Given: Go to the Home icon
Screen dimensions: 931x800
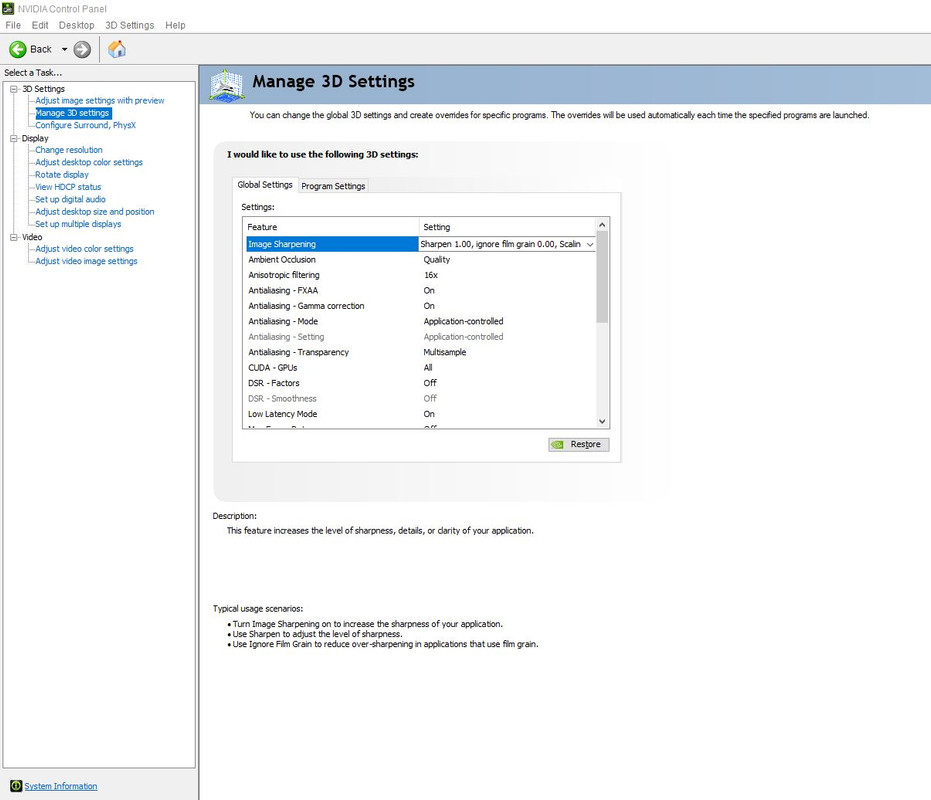Looking at the screenshot, I should coord(117,49).
